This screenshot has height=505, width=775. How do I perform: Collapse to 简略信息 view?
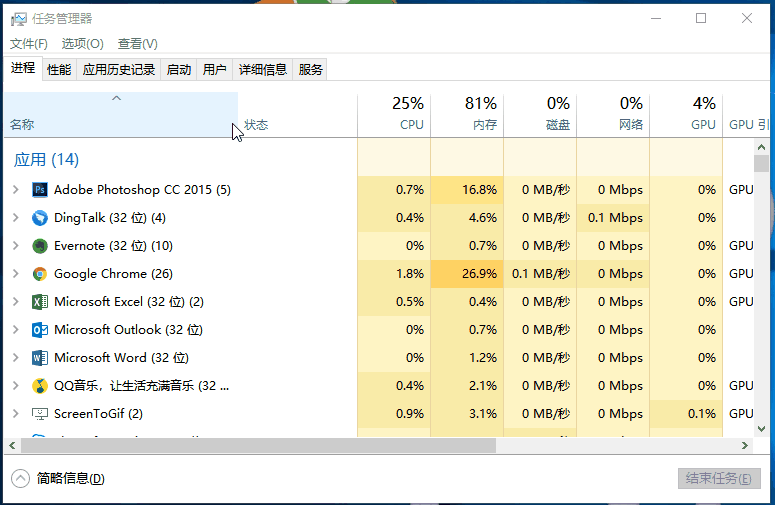tap(60, 479)
